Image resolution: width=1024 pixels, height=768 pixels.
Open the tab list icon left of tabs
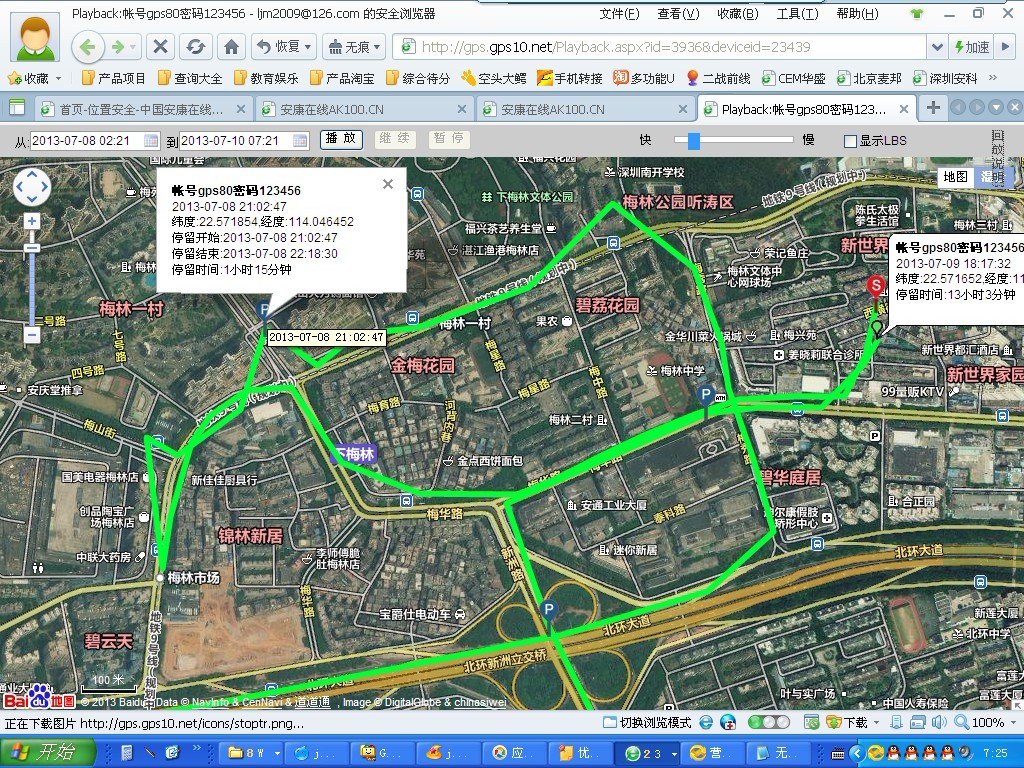(x=16, y=108)
